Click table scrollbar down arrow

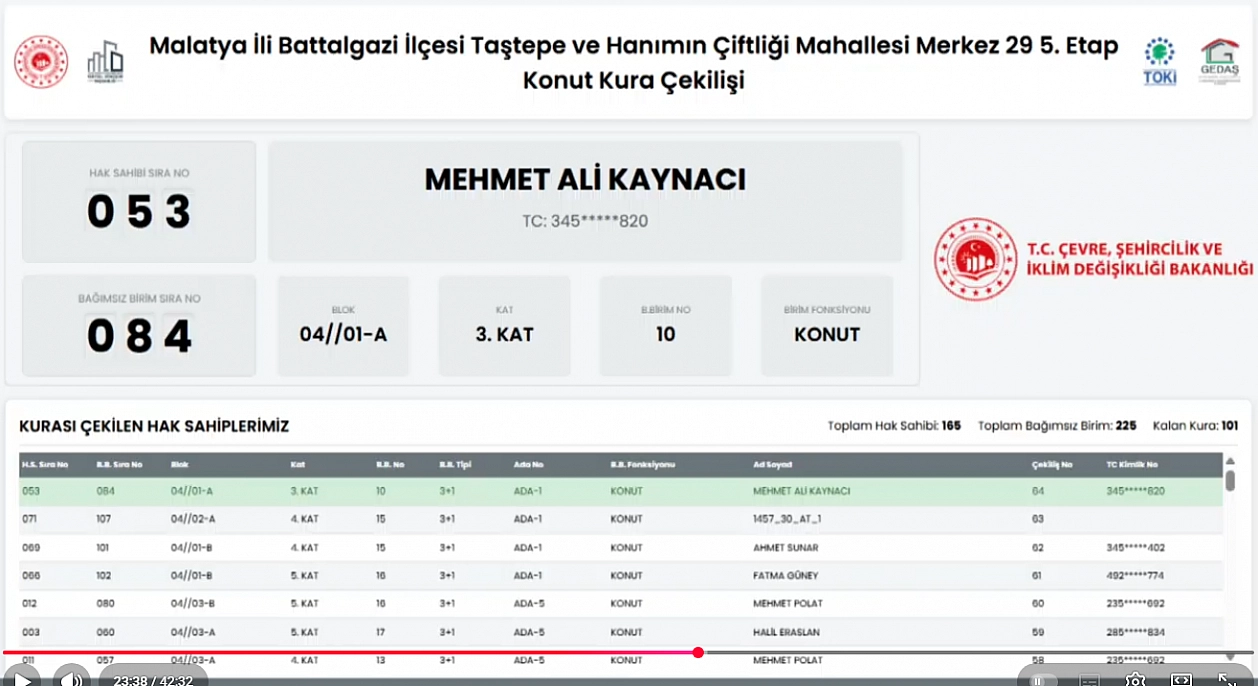[1230, 657]
